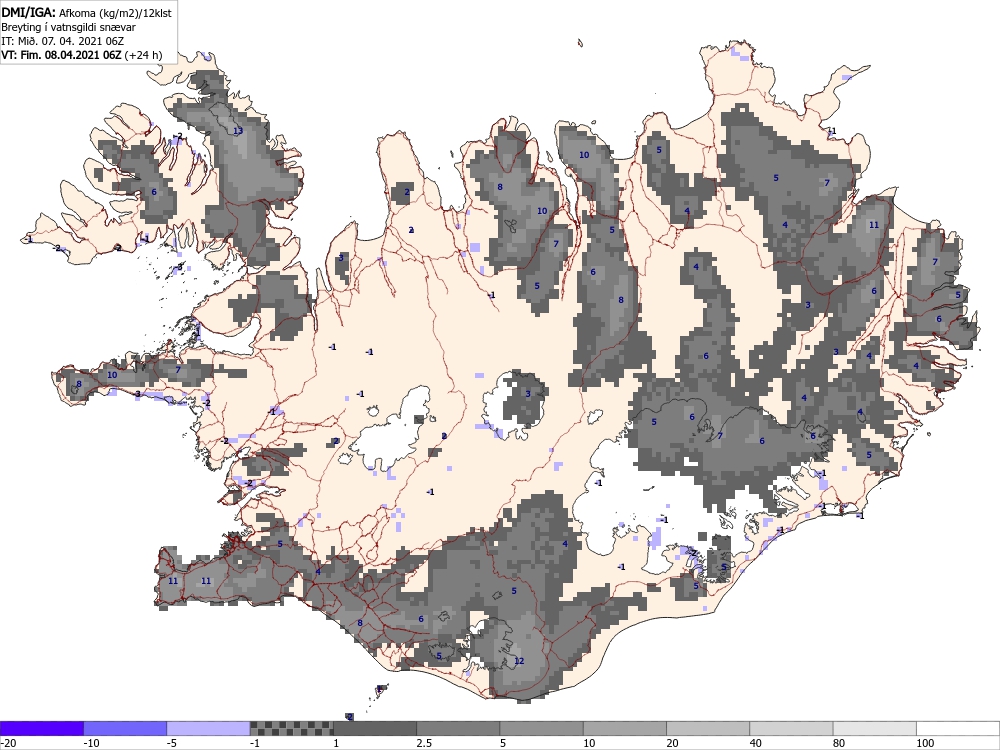The height and width of the screenshot is (750, 1000).
Task: Click the darkest gray 1 to 2.5 legend swatch
Action: point(375,728)
